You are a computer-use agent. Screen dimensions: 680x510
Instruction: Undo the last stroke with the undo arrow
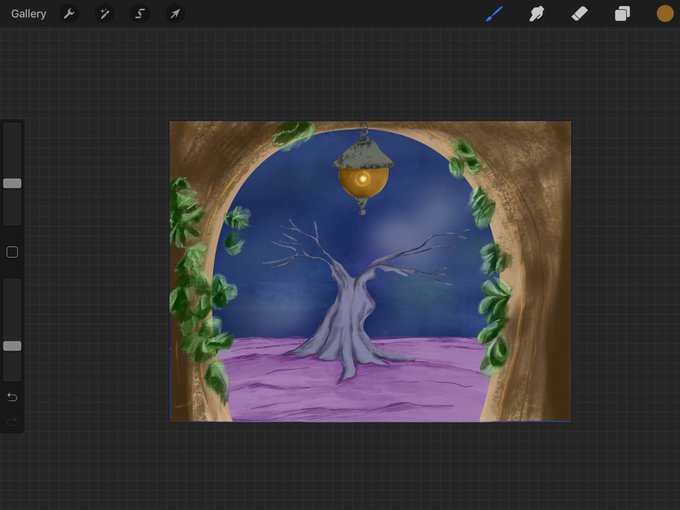point(12,397)
